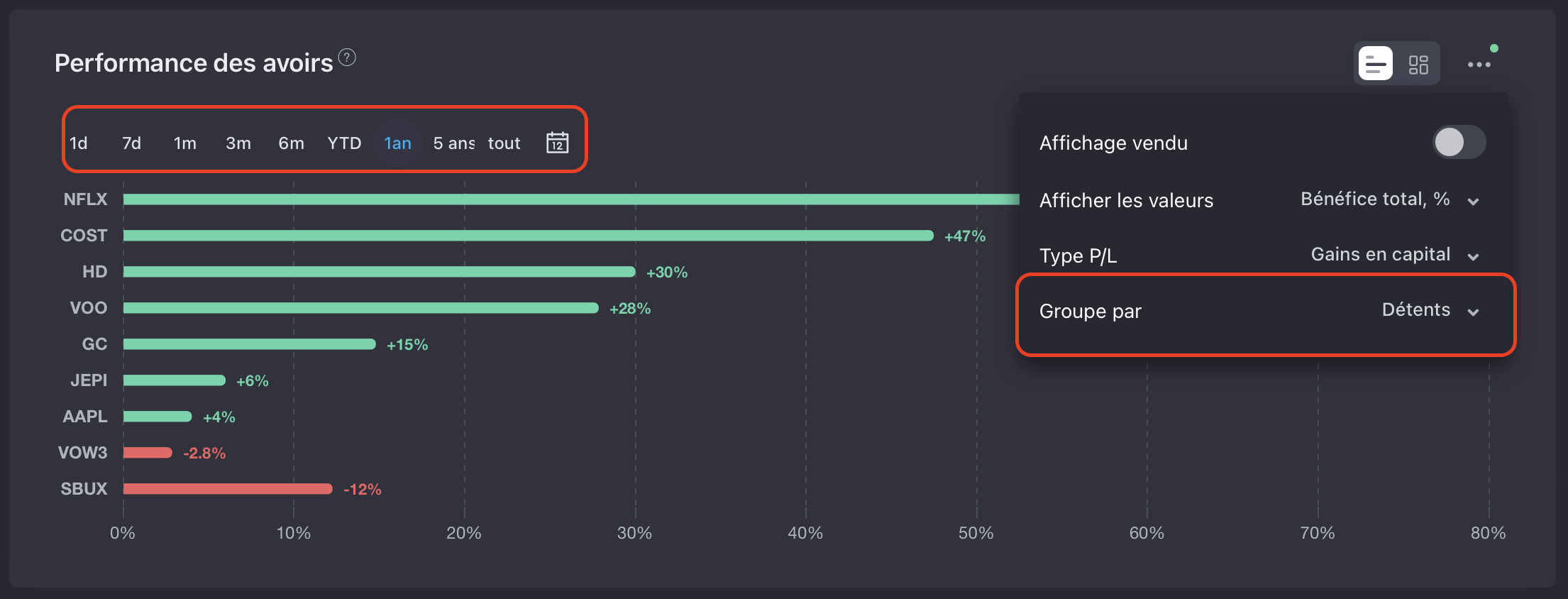Toggle the Affichage vendu switch
This screenshot has height=599, width=1568.
[x=1458, y=142]
